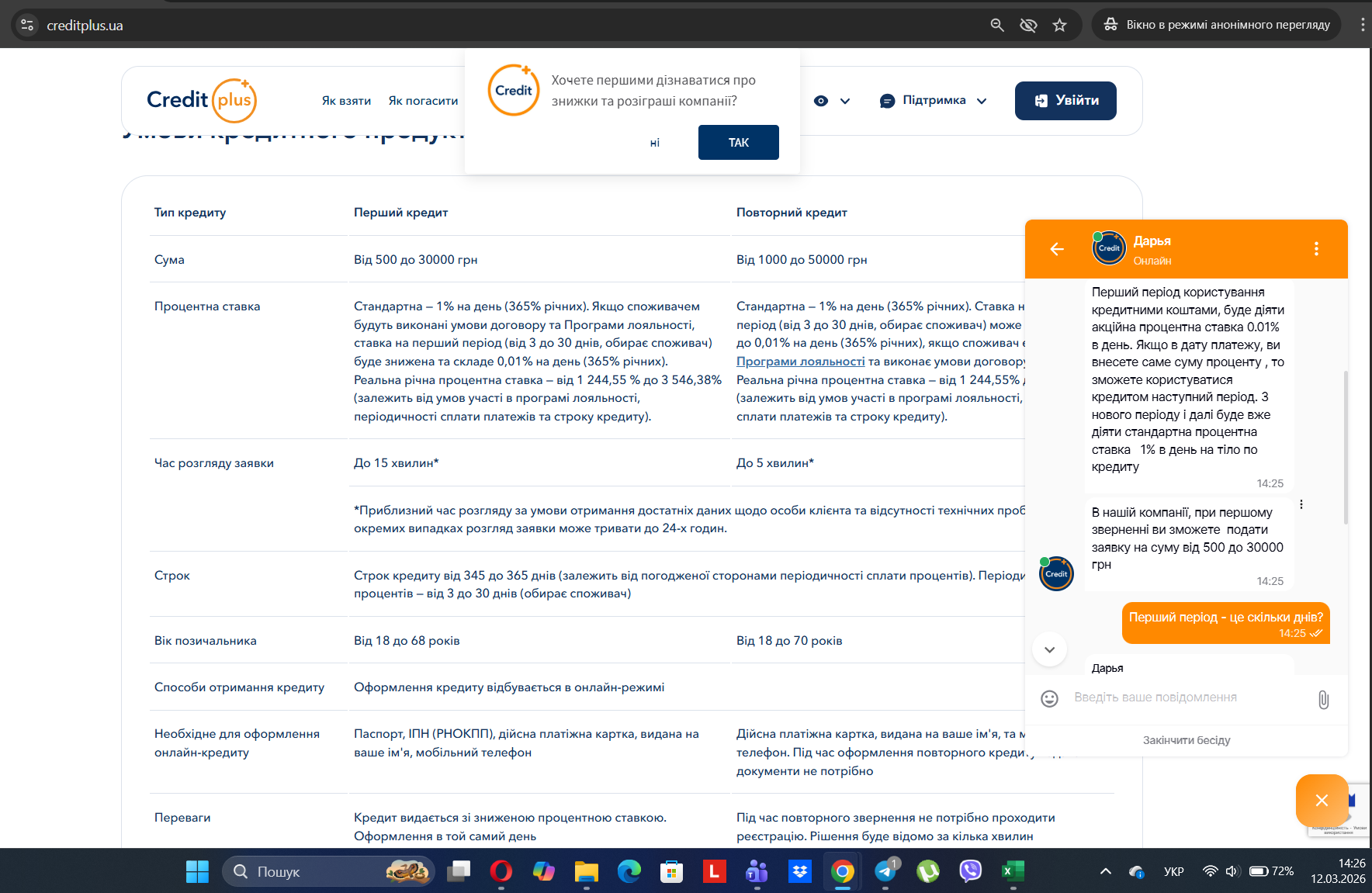Click the emoji smiley icon in chat
This screenshot has width=1372, height=893.
1049,698
